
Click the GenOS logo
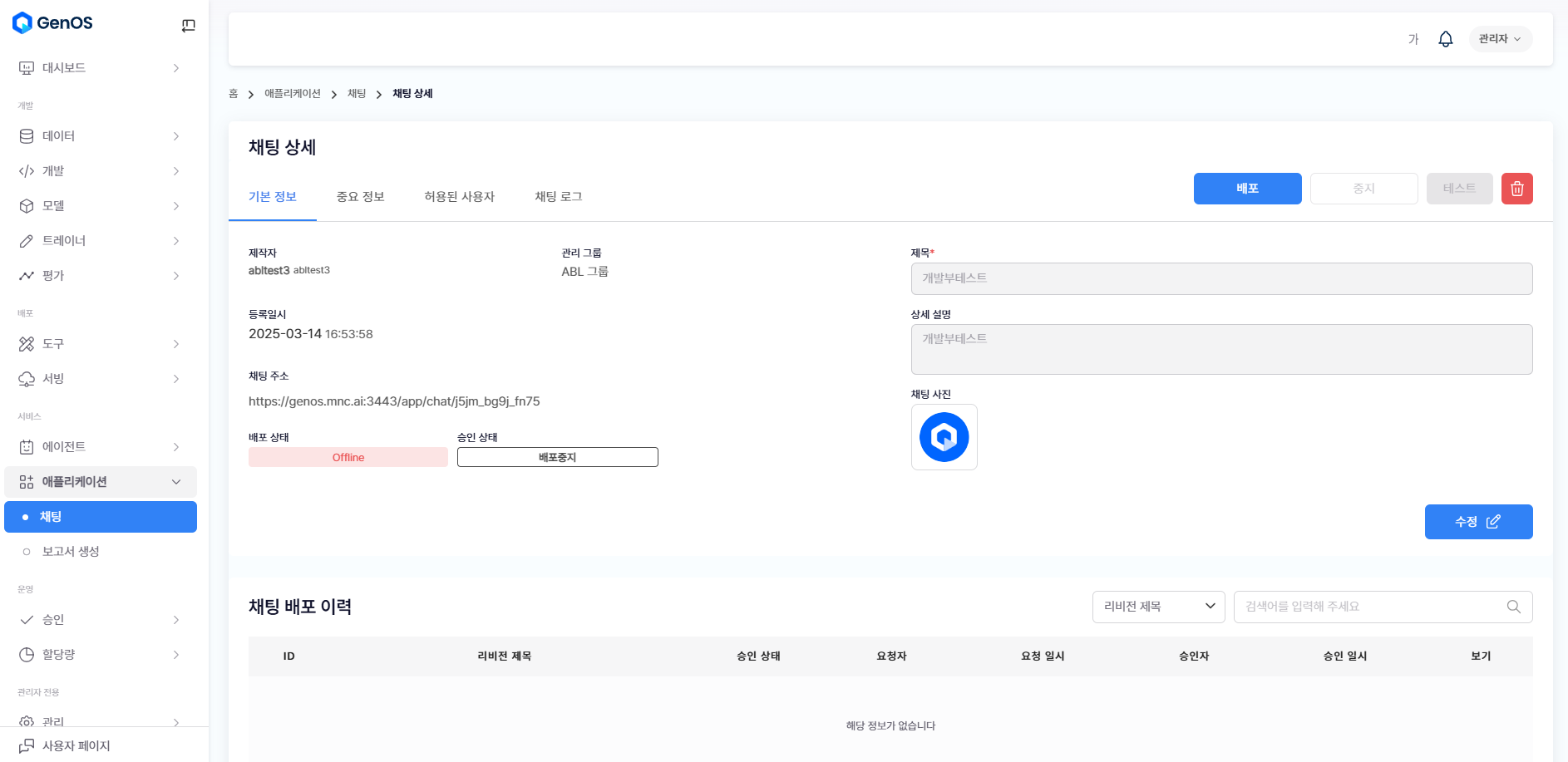pyautogui.click(x=53, y=23)
